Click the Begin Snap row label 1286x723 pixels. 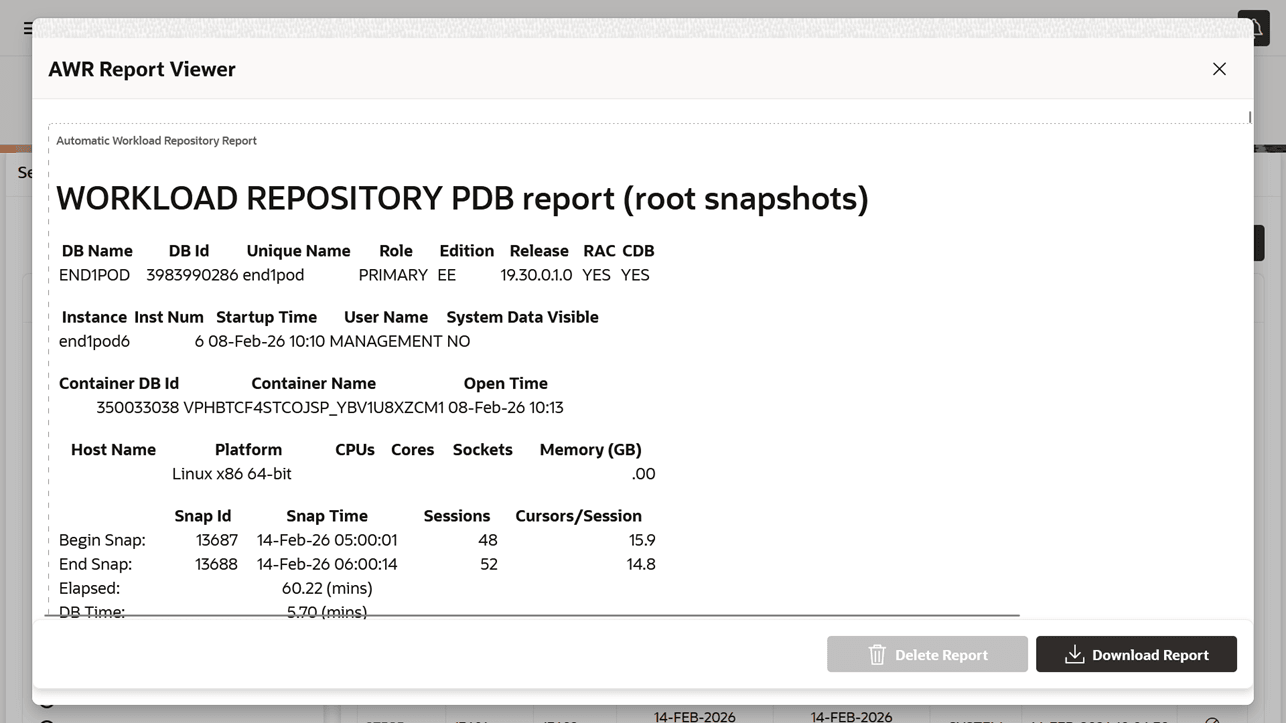point(102,540)
